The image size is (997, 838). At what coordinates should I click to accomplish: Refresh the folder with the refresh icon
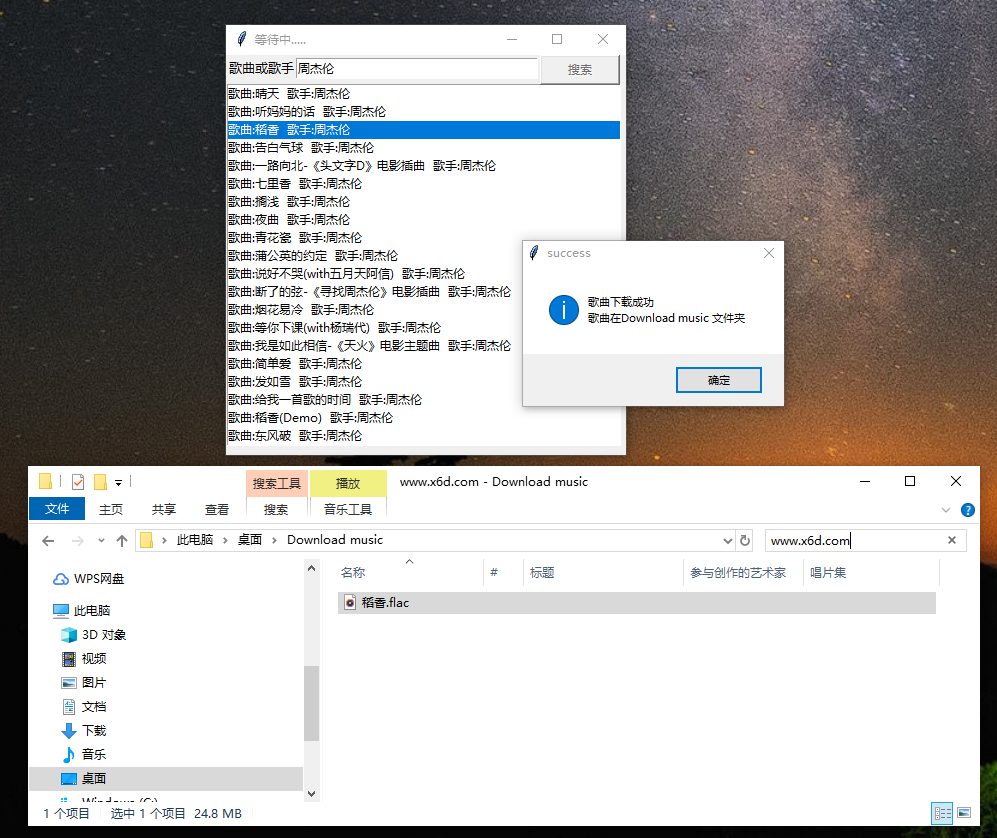[746, 539]
